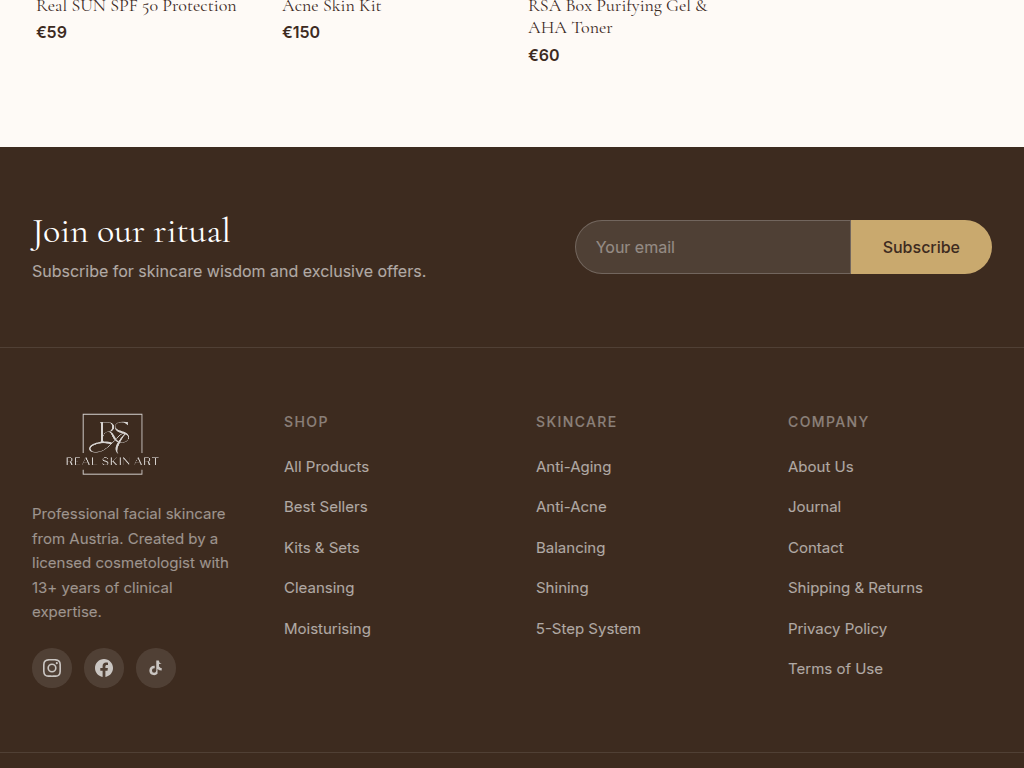Open the All Products link
1024x768 pixels.
pos(326,467)
